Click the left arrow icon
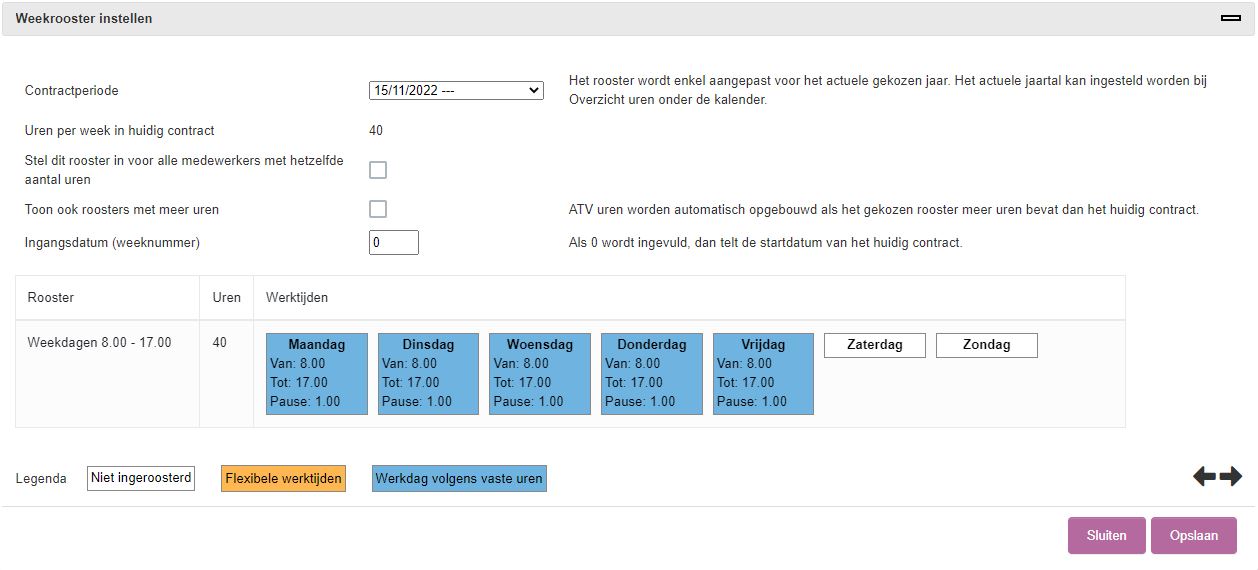Screen dimensions: 1258x570 coord(1204,477)
